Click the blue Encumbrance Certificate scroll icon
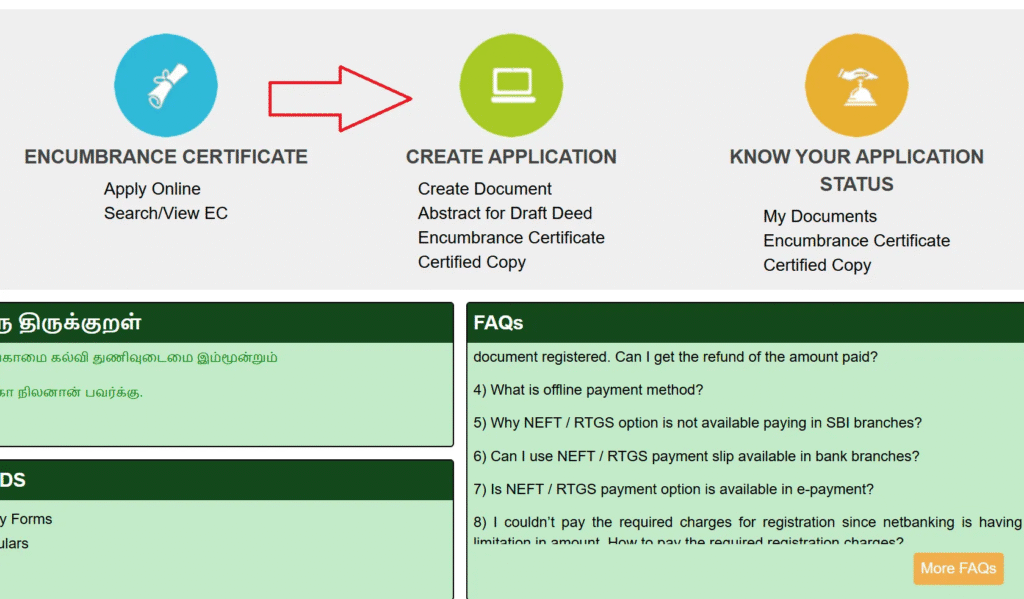This screenshot has width=1024, height=599. tap(166, 86)
